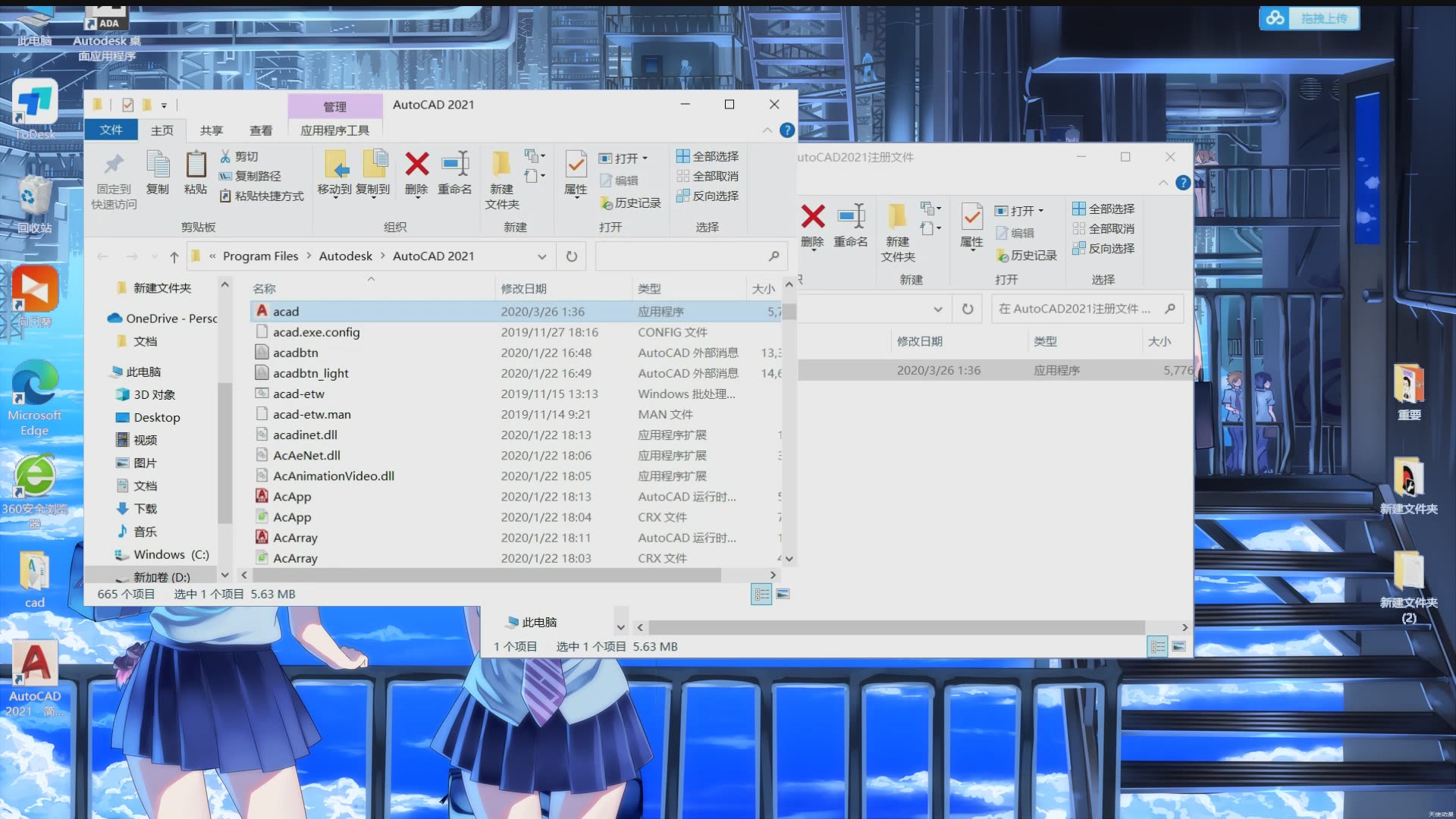1456x819 pixels.
Task: Select Desktop in navigation pane
Action: [157, 418]
